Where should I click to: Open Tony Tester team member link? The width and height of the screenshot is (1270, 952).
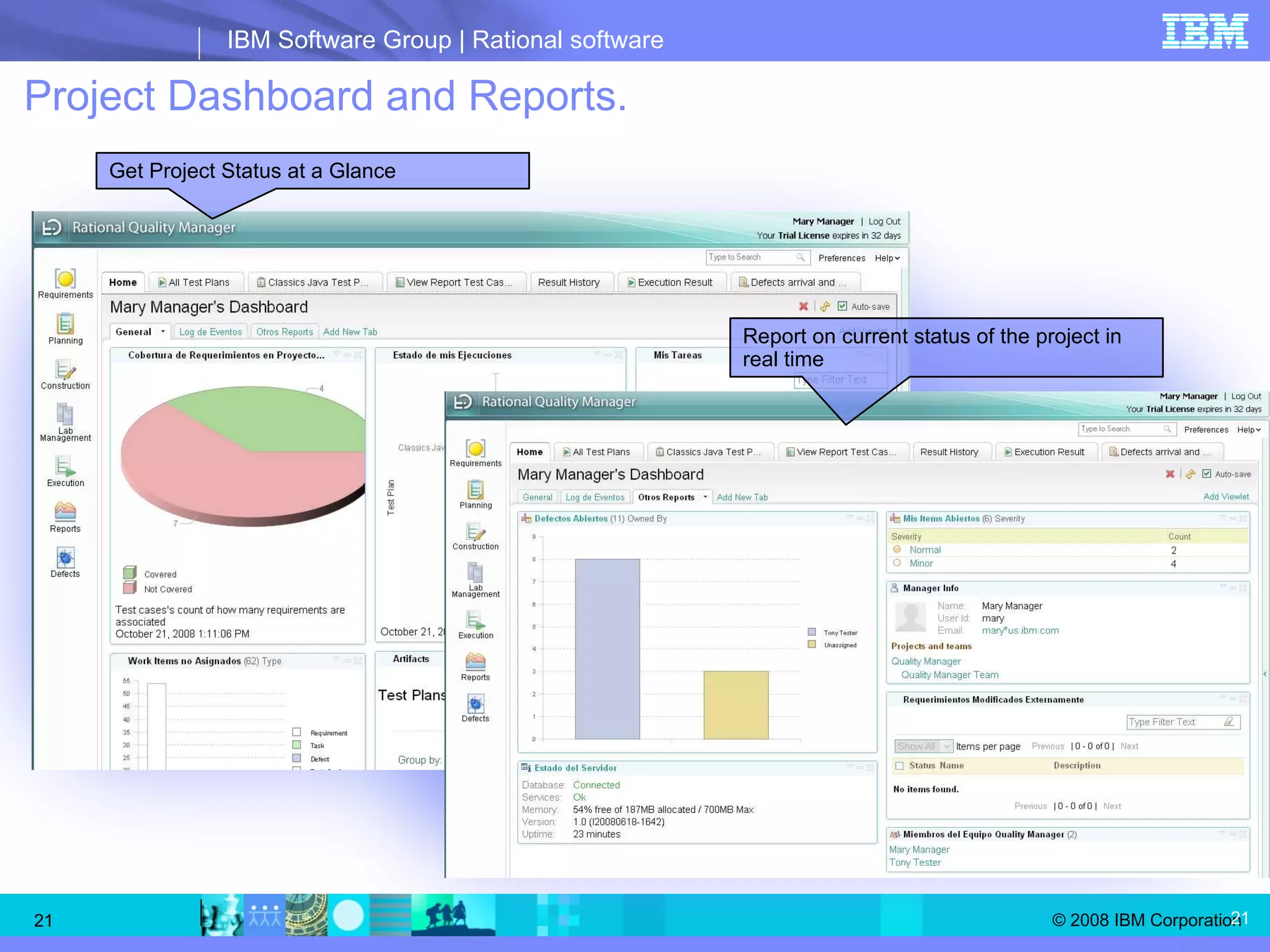915,862
